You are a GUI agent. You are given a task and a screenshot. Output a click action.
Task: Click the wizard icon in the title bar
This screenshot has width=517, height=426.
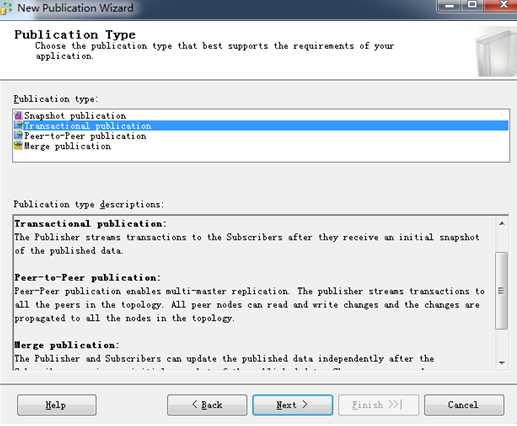tap(5, 7)
